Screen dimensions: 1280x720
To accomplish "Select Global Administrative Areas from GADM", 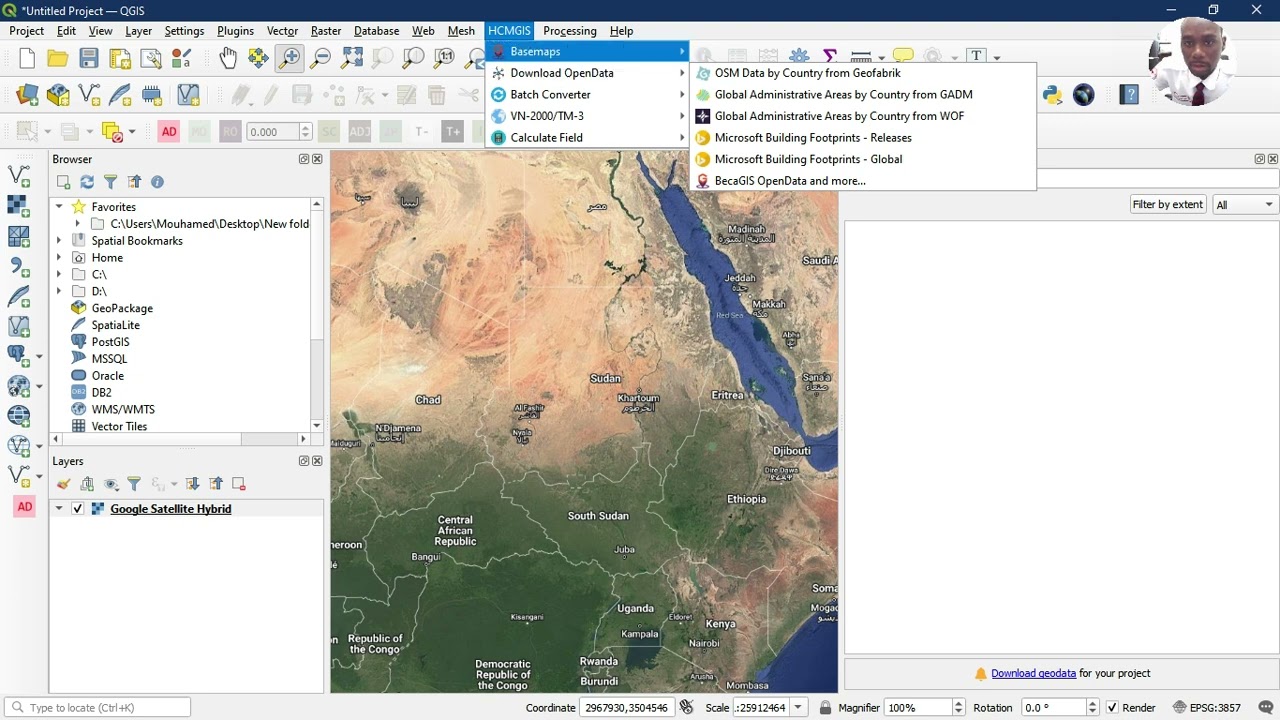I will coord(863,95).
